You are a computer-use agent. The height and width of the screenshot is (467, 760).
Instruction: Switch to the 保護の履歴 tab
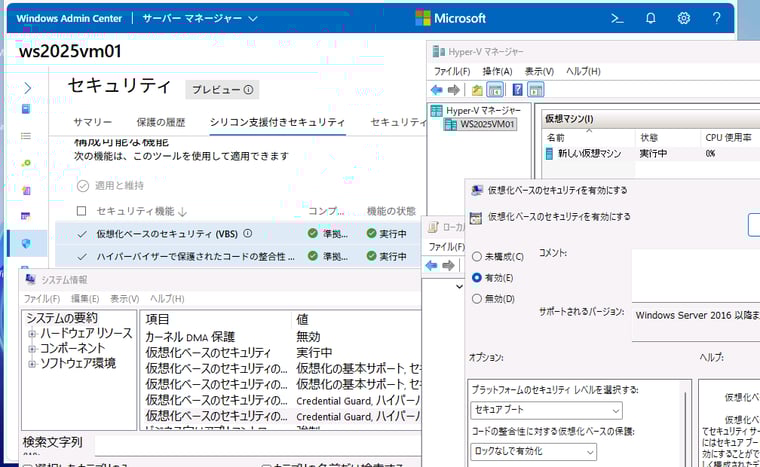pyautogui.click(x=161, y=122)
